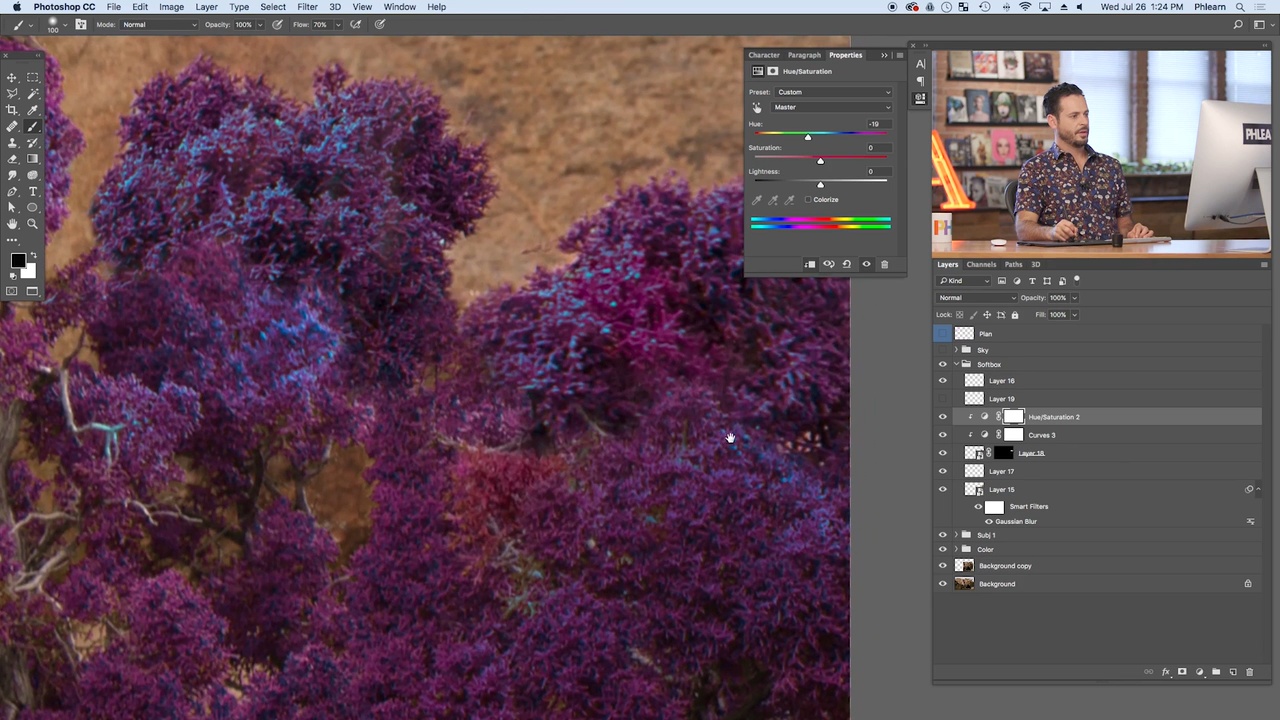Select the Lasso tool
This screenshot has height=720, width=1280.
pyautogui.click(x=12, y=94)
